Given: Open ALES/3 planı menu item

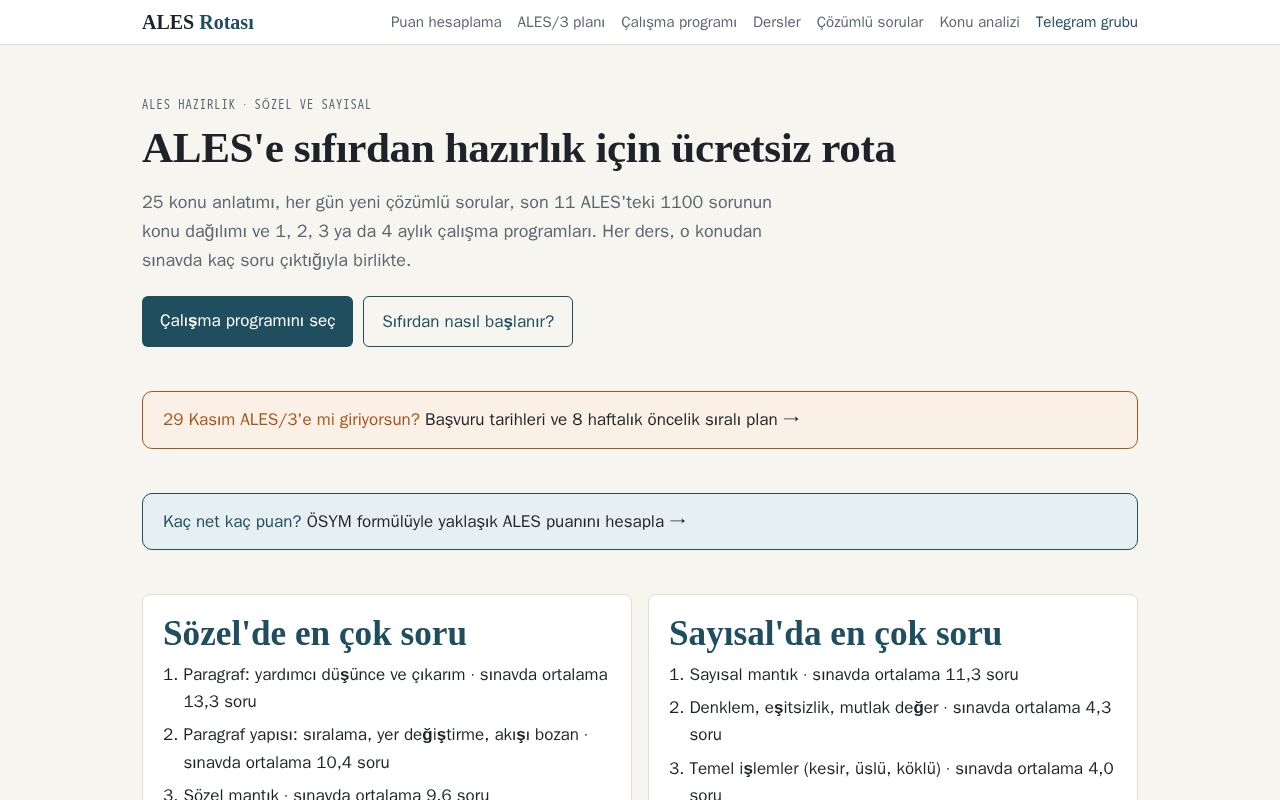Looking at the screenshot, I should (x=561, y=22).
